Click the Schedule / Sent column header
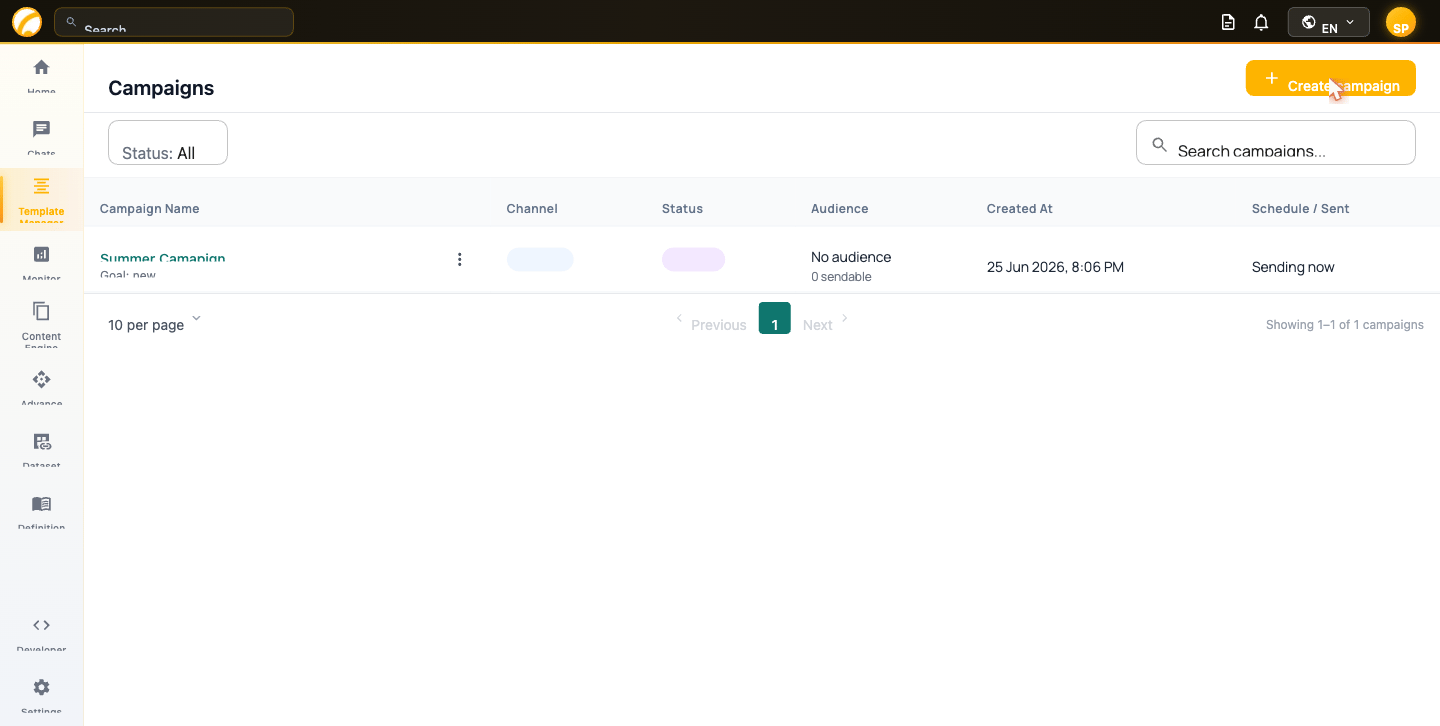This screenshot has width=1440, height=726. 1301,209
